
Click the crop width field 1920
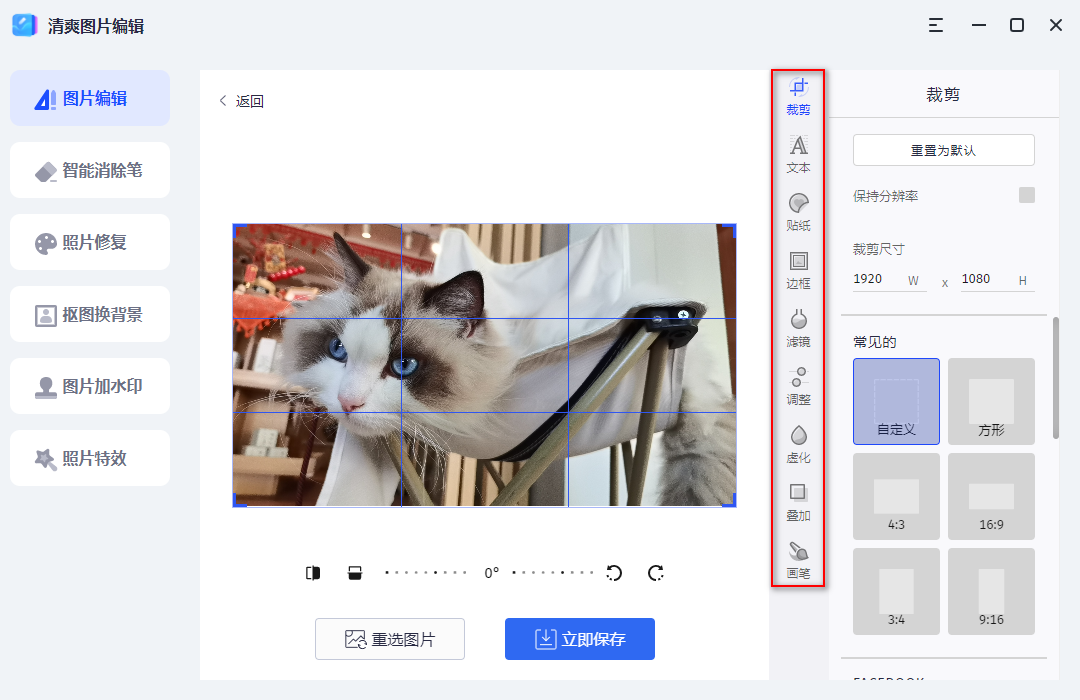point(890,280)
